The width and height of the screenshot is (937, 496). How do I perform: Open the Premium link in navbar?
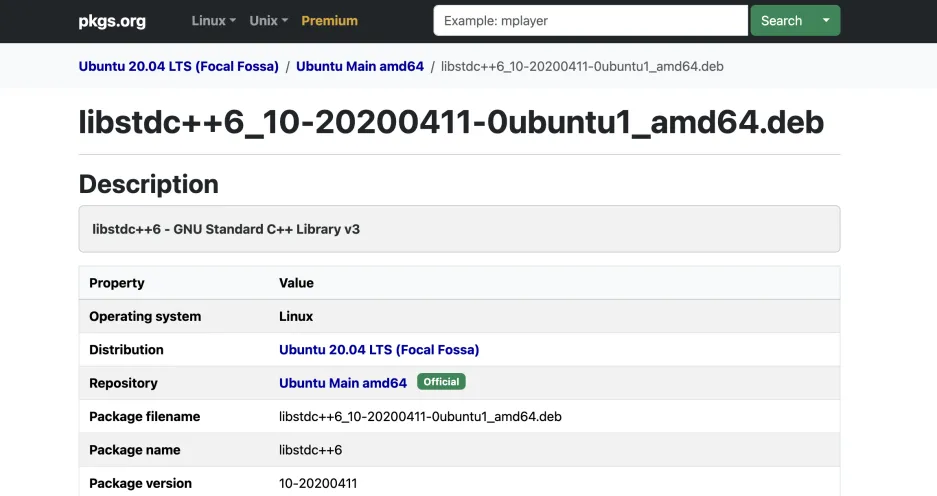coord(329,20)
